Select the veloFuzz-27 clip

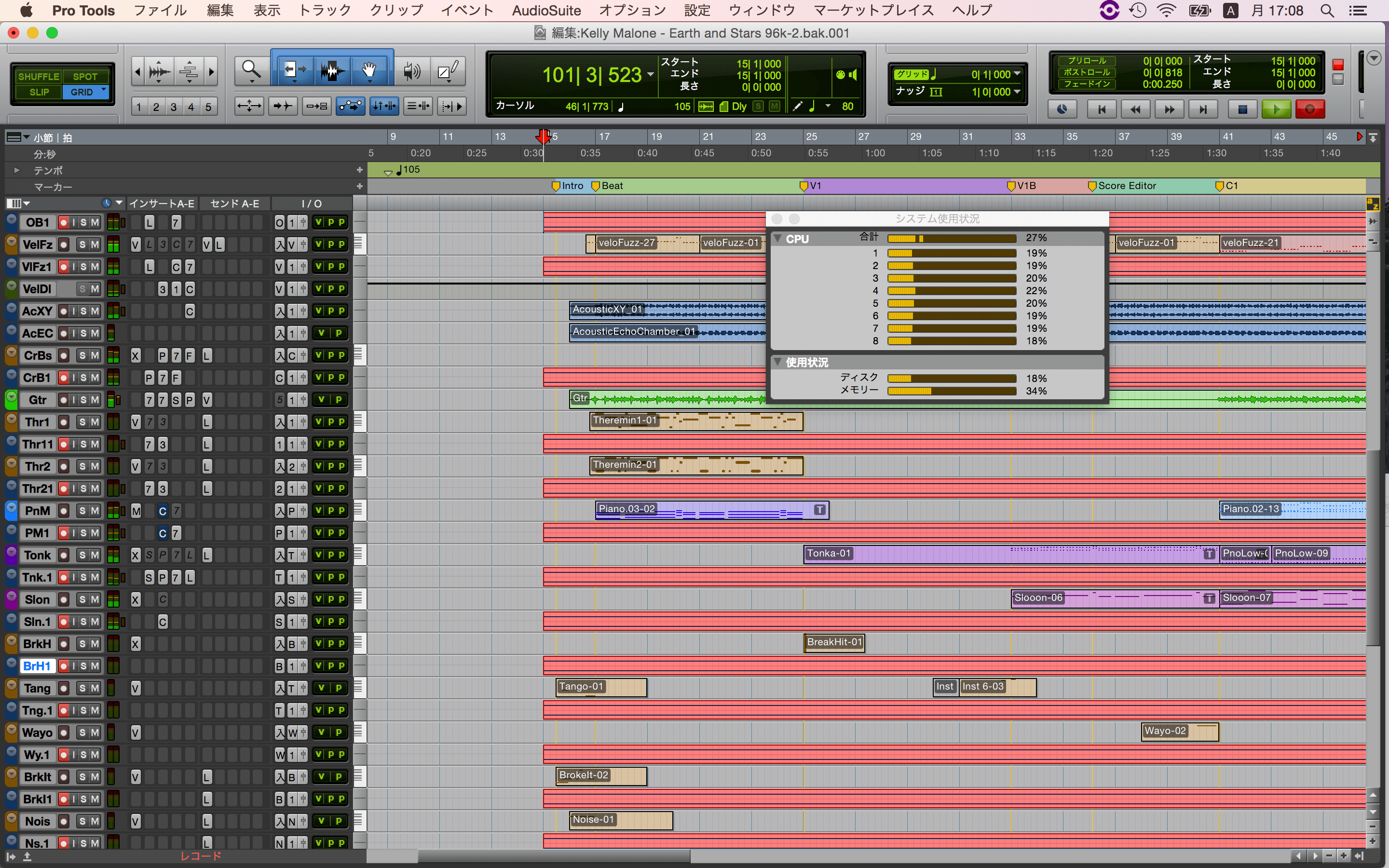tap(647, 244)
